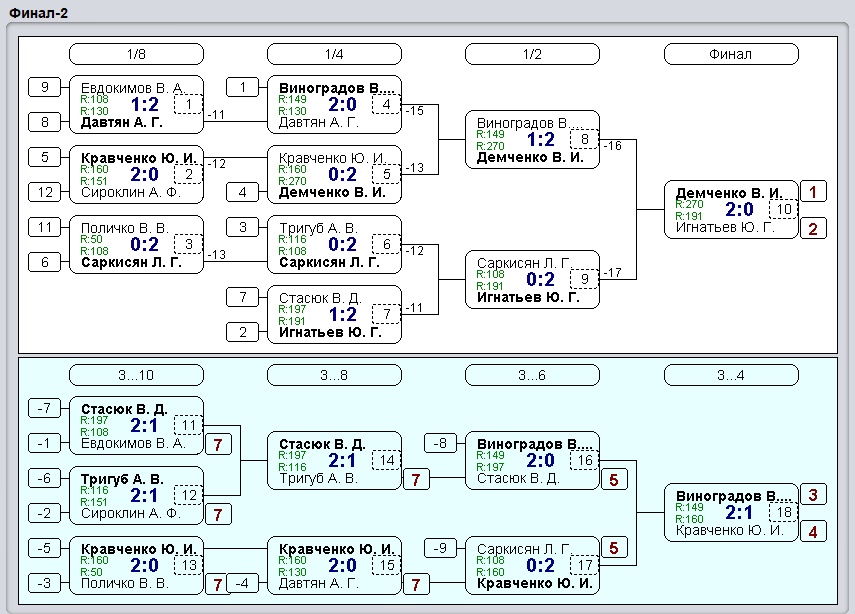855x614 pixels.
Task: Click loser slot -7 beside Стасюк
Action: (x=44, y=408)
